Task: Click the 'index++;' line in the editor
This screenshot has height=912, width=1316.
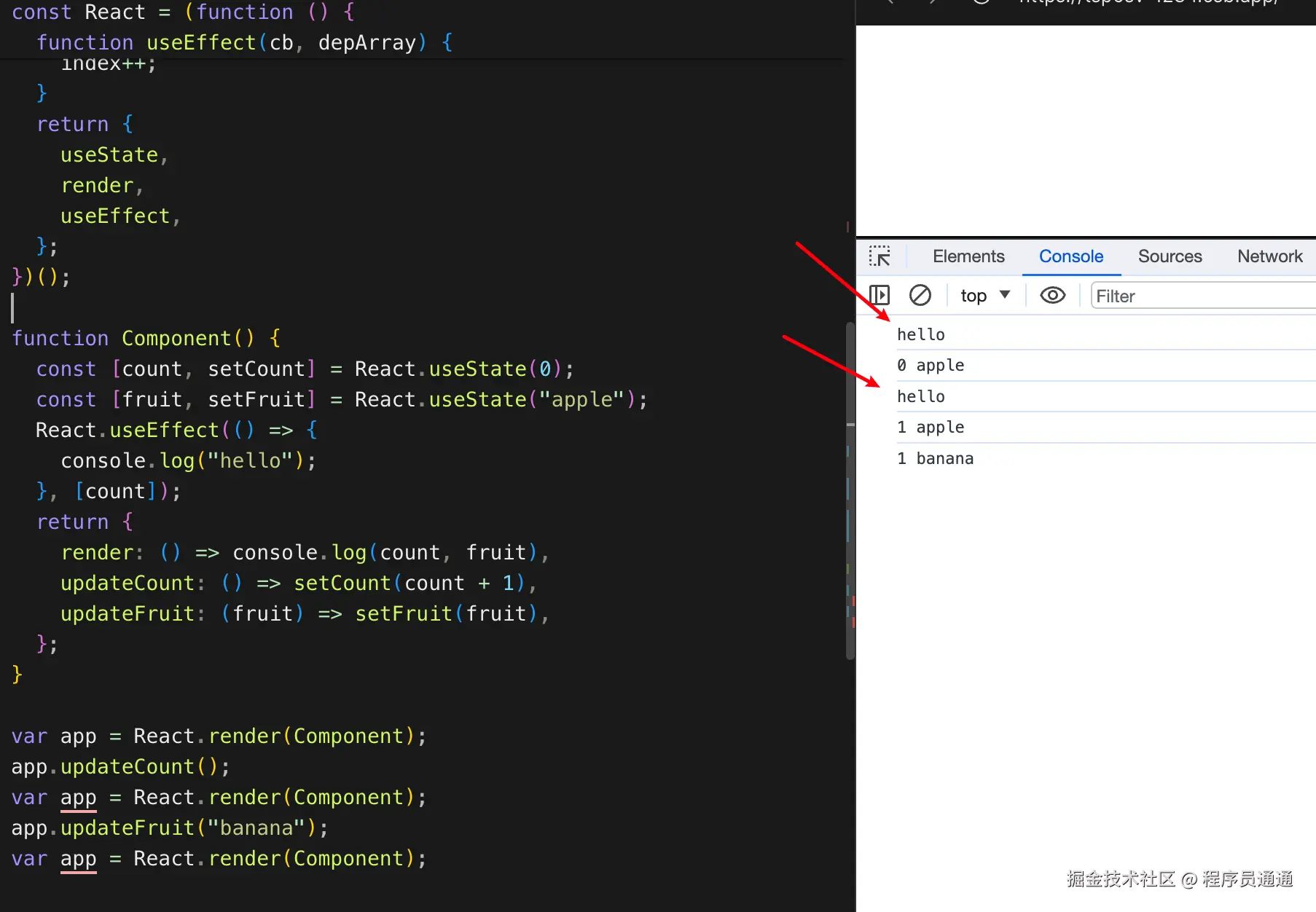Action: pos(109,66)
